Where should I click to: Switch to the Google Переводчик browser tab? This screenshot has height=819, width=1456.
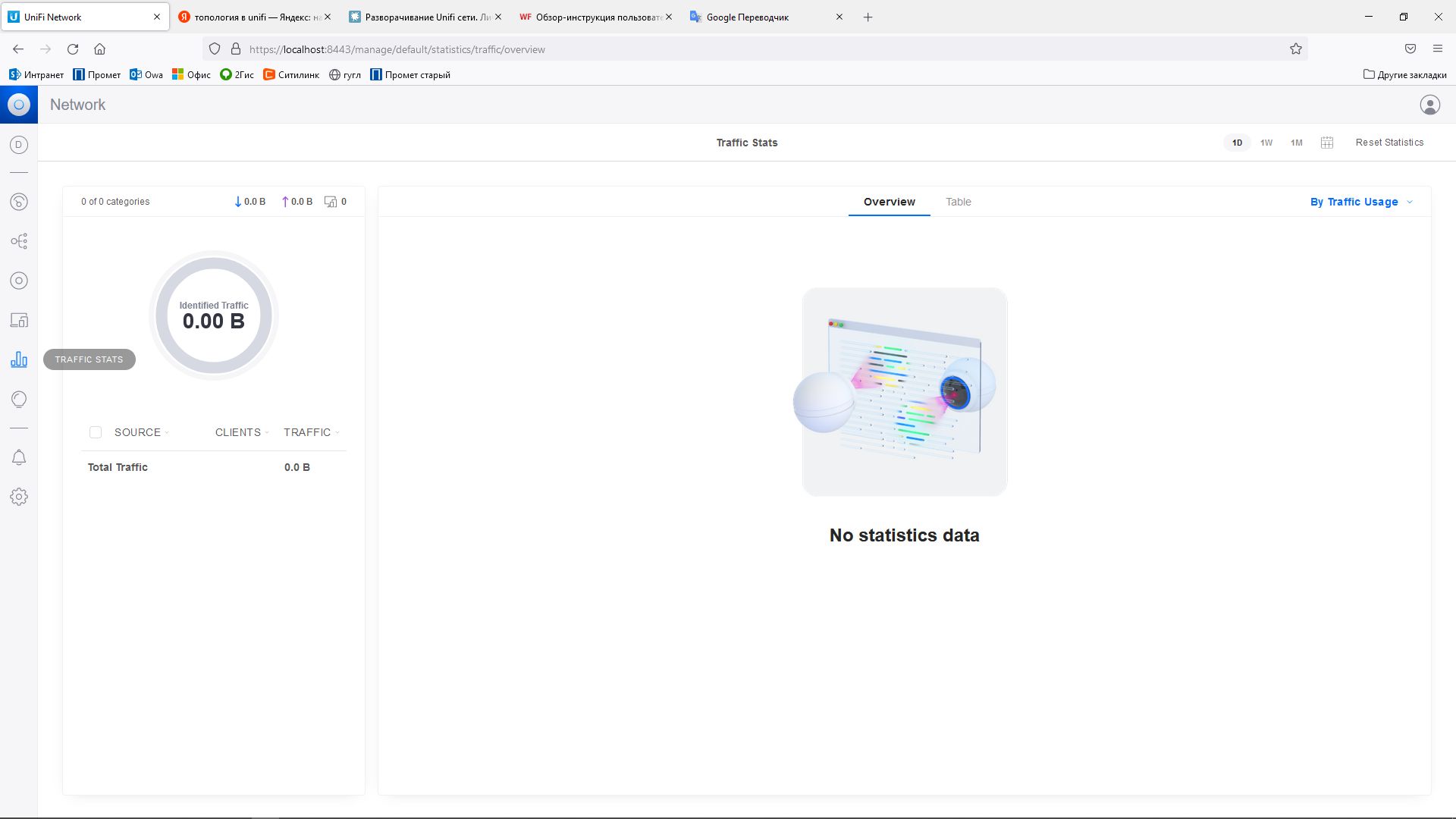click(x=747, y=17)
